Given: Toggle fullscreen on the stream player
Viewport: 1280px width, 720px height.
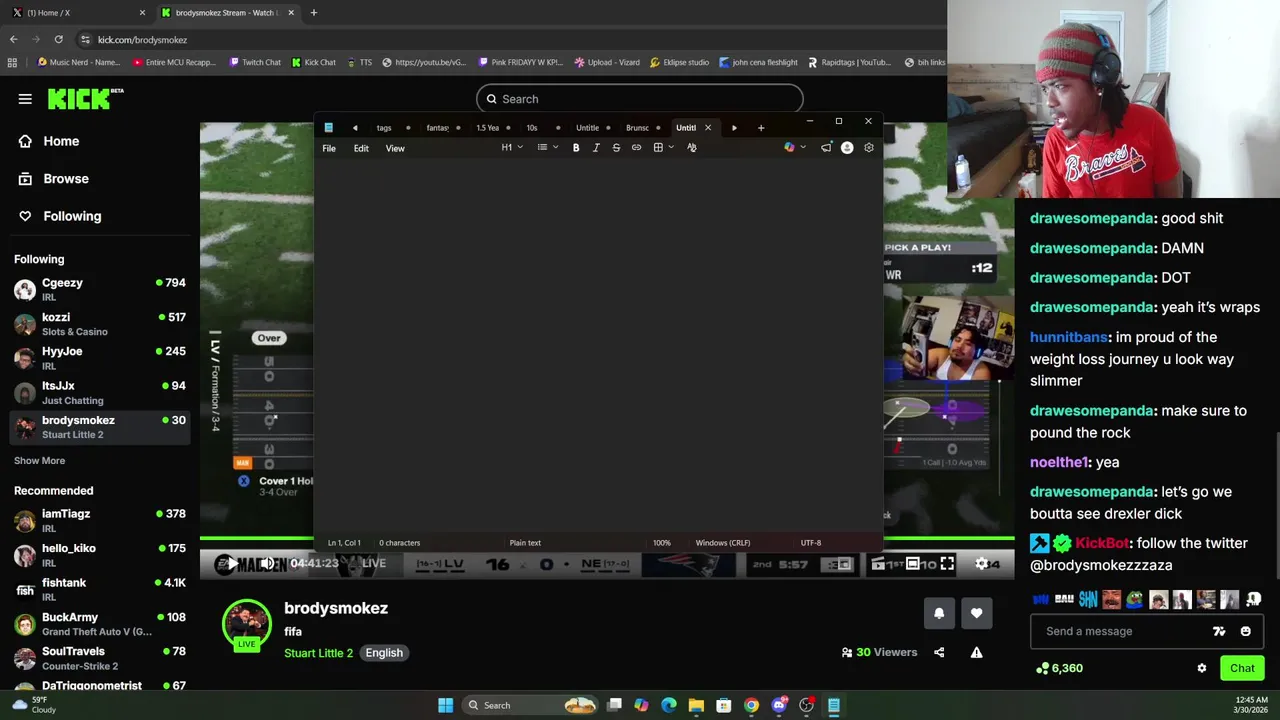Looking at the screenshot, I should click(x=947, y=564).
